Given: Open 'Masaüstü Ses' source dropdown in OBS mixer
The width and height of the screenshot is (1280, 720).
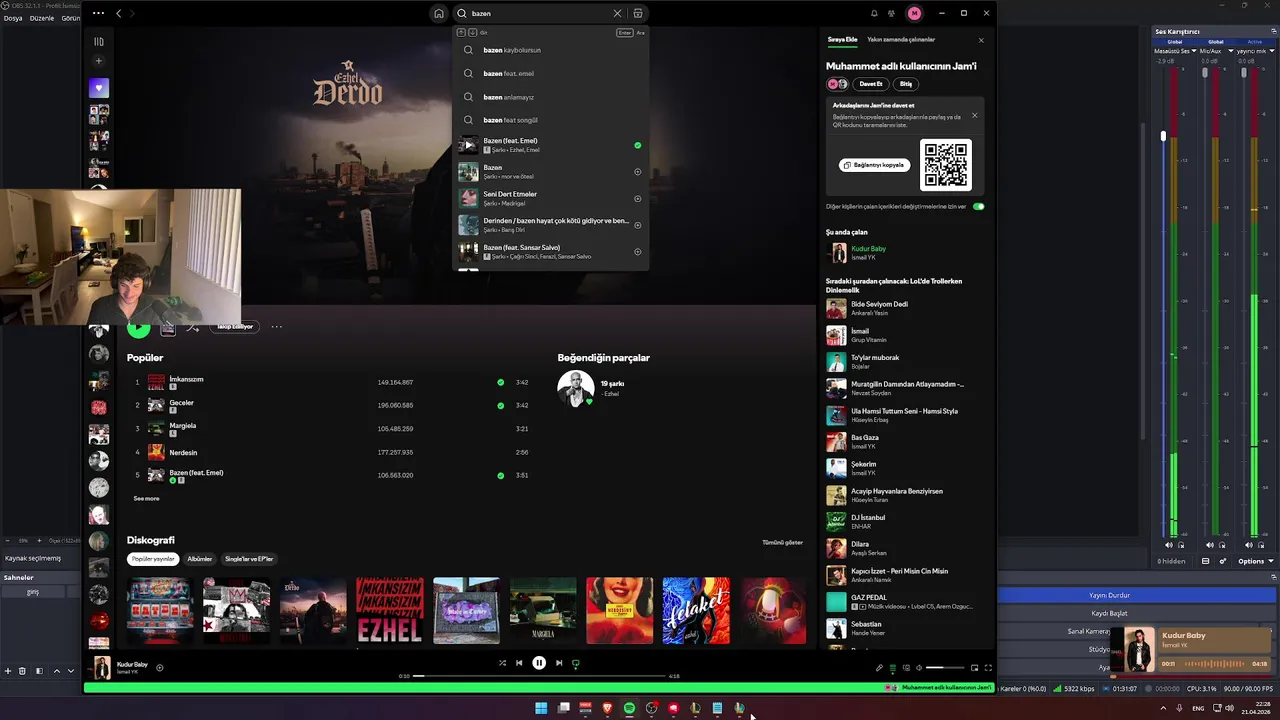Looking at the screenshot, I should pyautogui.click(x=1175, y=51).
